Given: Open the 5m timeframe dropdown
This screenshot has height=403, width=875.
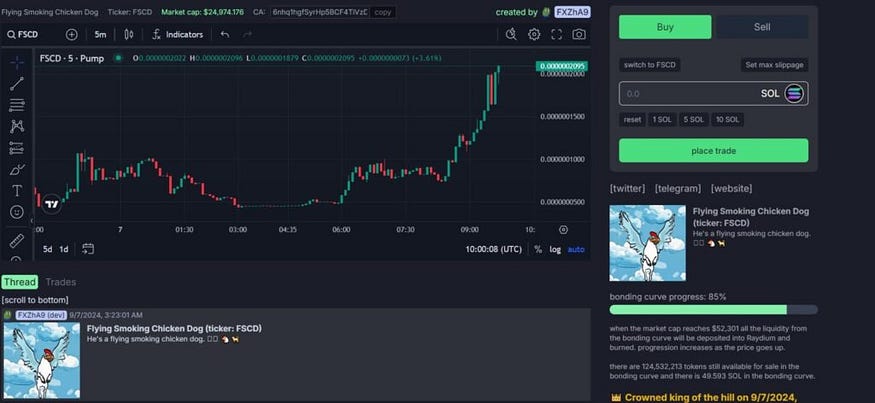Looking at the screenshot, I should (100, 35).
